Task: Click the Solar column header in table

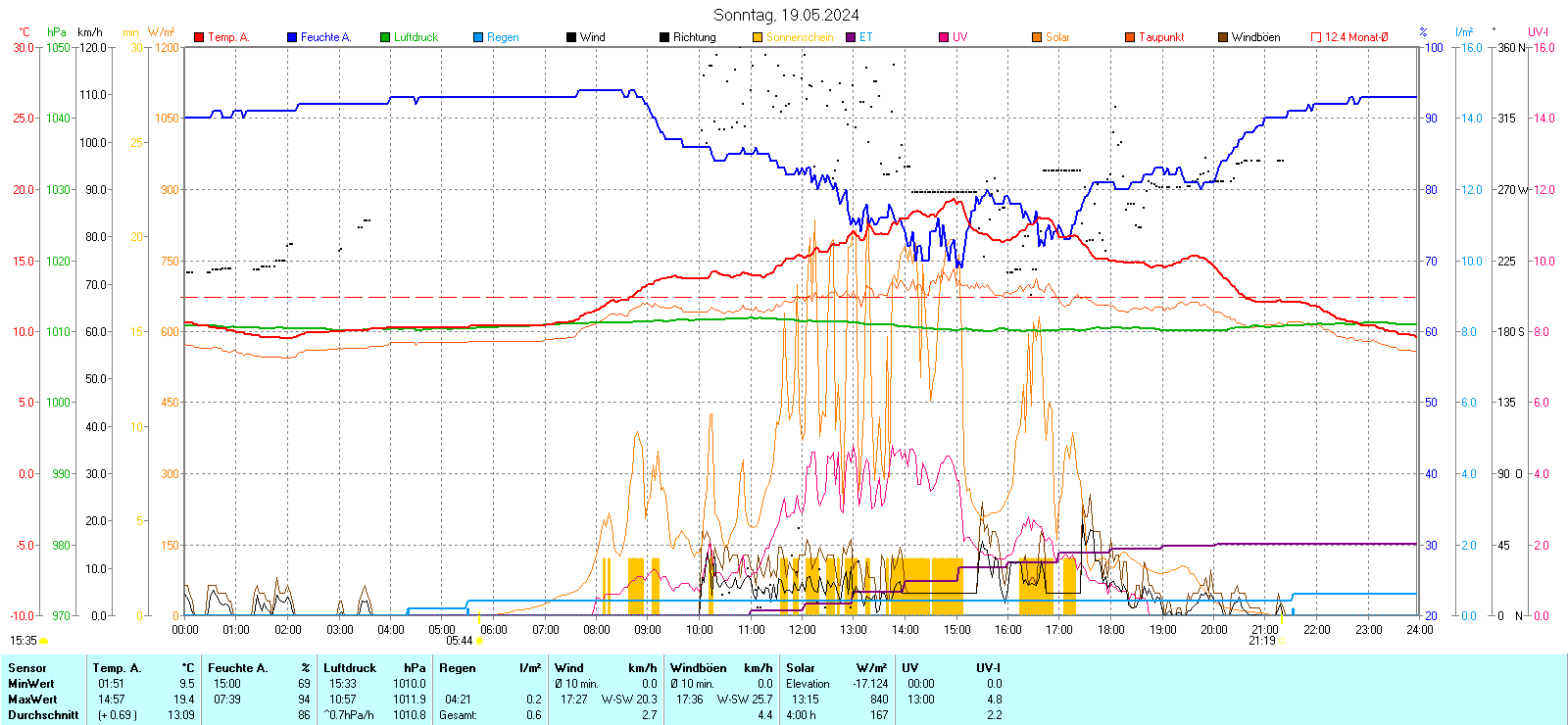Action: click(x=801, y=668)
